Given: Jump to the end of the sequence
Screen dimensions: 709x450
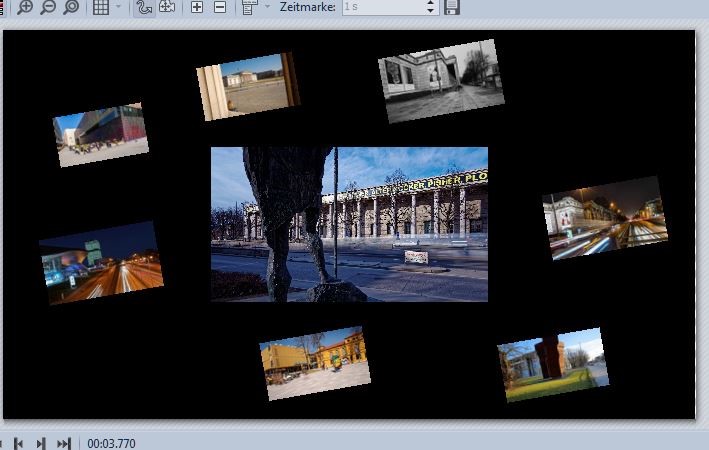Looking at the screenshot, I should point(64,443).
